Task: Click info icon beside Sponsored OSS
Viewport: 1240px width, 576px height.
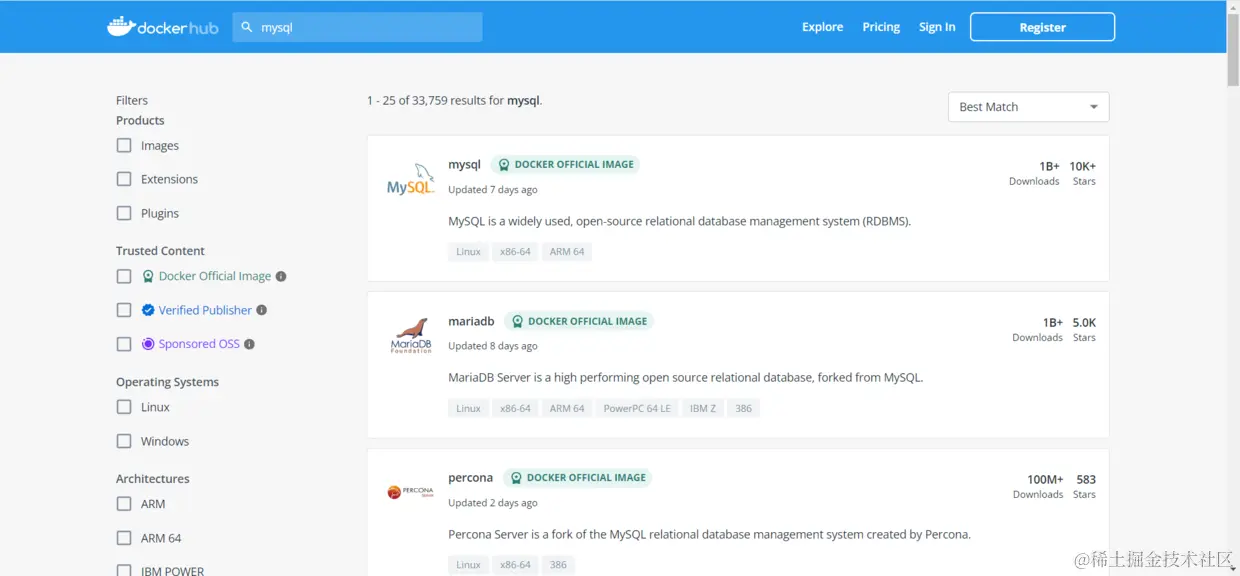Action: (249, 344)
